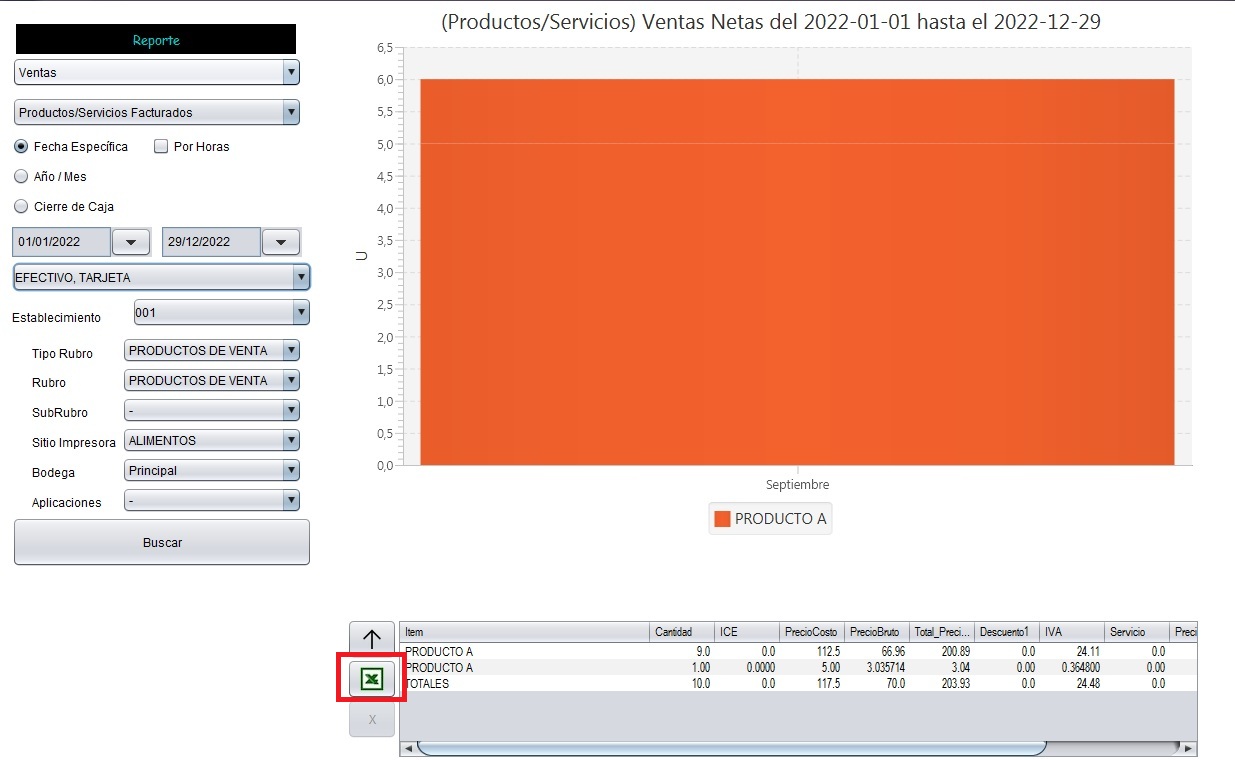This screenshot has height=760, width=1235.
Task: Click the Excel export icon
Action: pos(371,679)
